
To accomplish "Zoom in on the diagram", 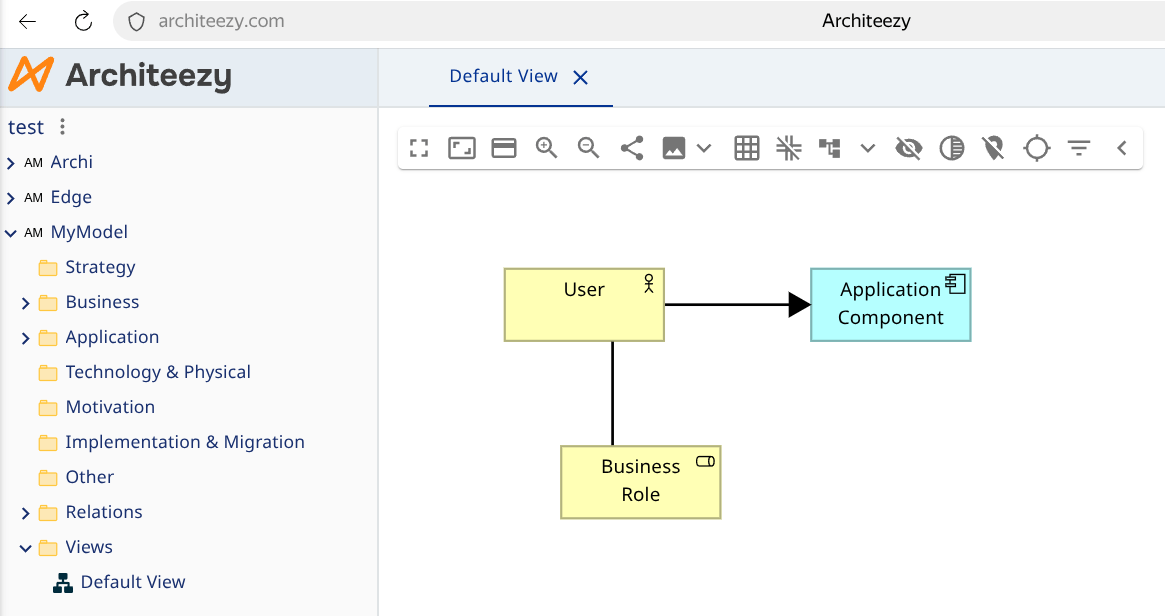I will (546, 148).
